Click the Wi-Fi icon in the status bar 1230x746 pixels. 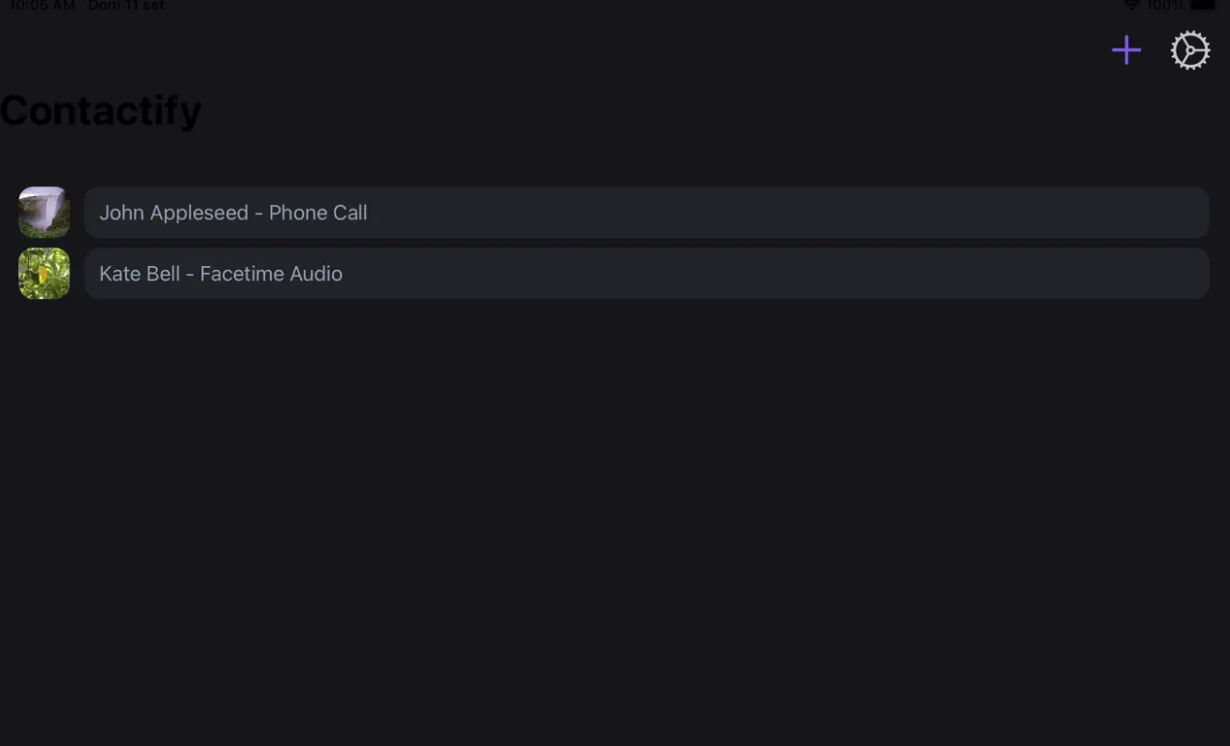[1131, 6]
